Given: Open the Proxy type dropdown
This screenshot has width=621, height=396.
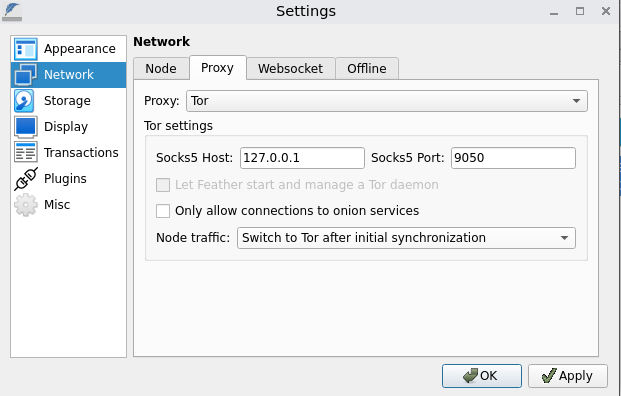Looking at the screenshot, I should 387,101.
